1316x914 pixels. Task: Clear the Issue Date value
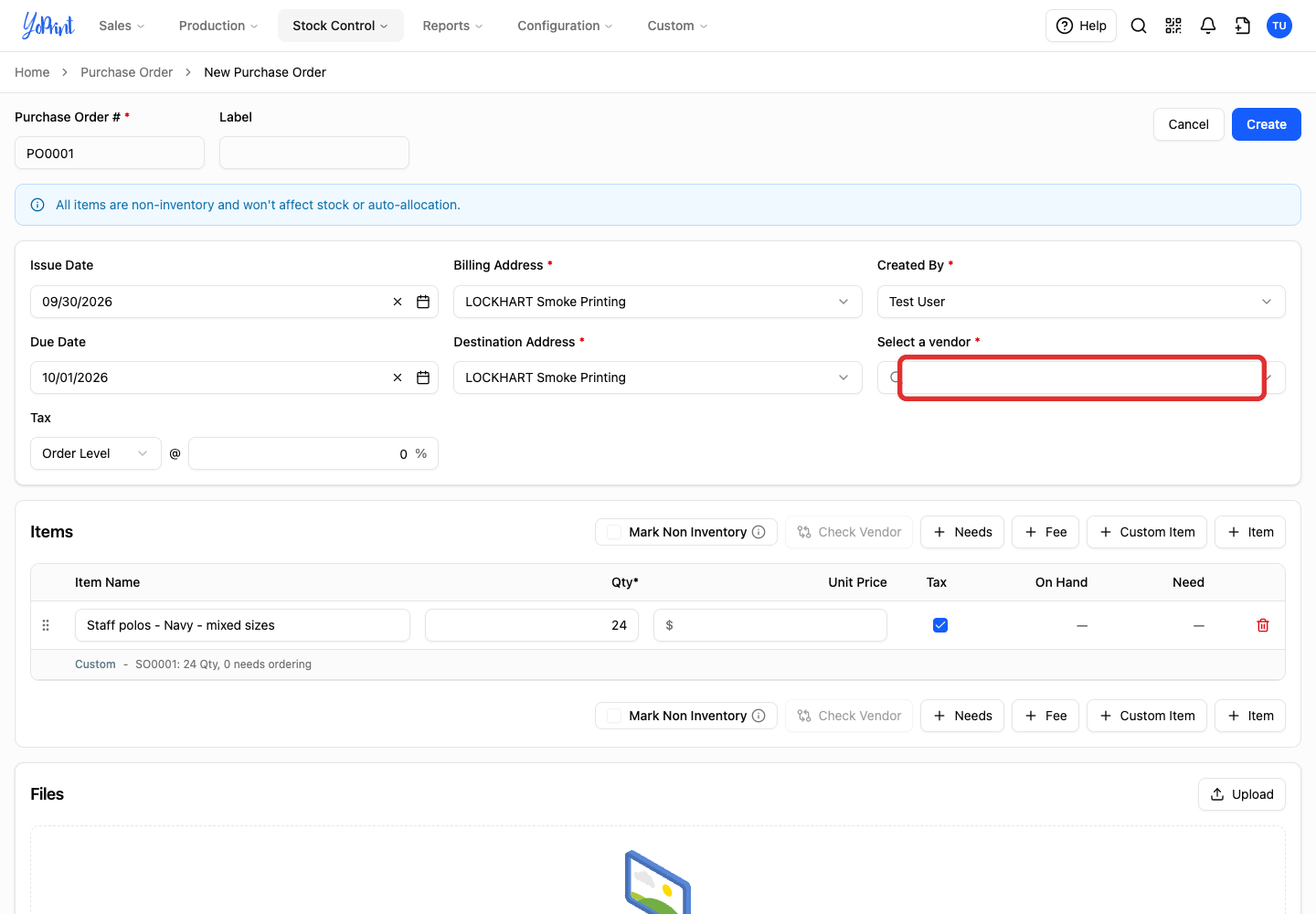[398, 302]
